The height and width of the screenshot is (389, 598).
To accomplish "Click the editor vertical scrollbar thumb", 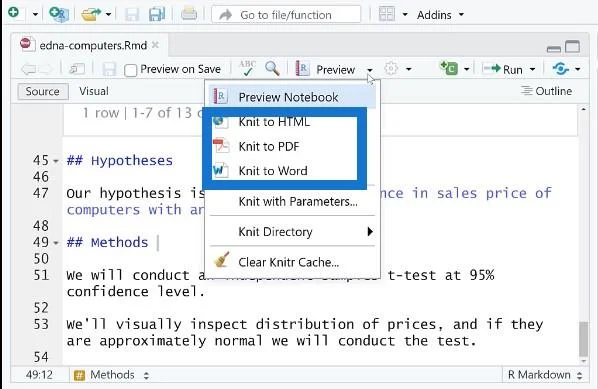I will pyautogui.click(x=583, y=339).
